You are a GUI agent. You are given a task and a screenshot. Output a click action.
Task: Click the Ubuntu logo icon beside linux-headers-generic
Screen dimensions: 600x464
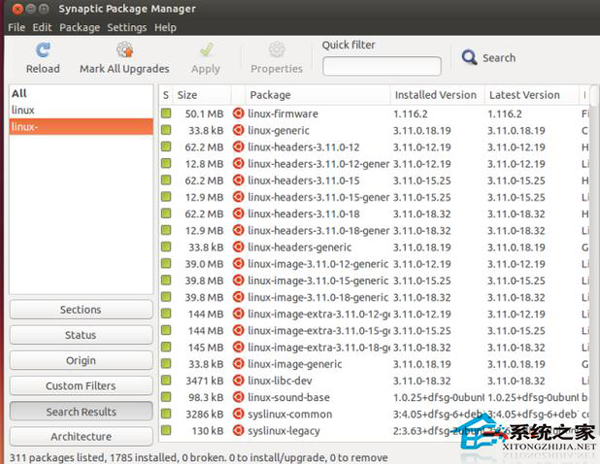[238, 247]
